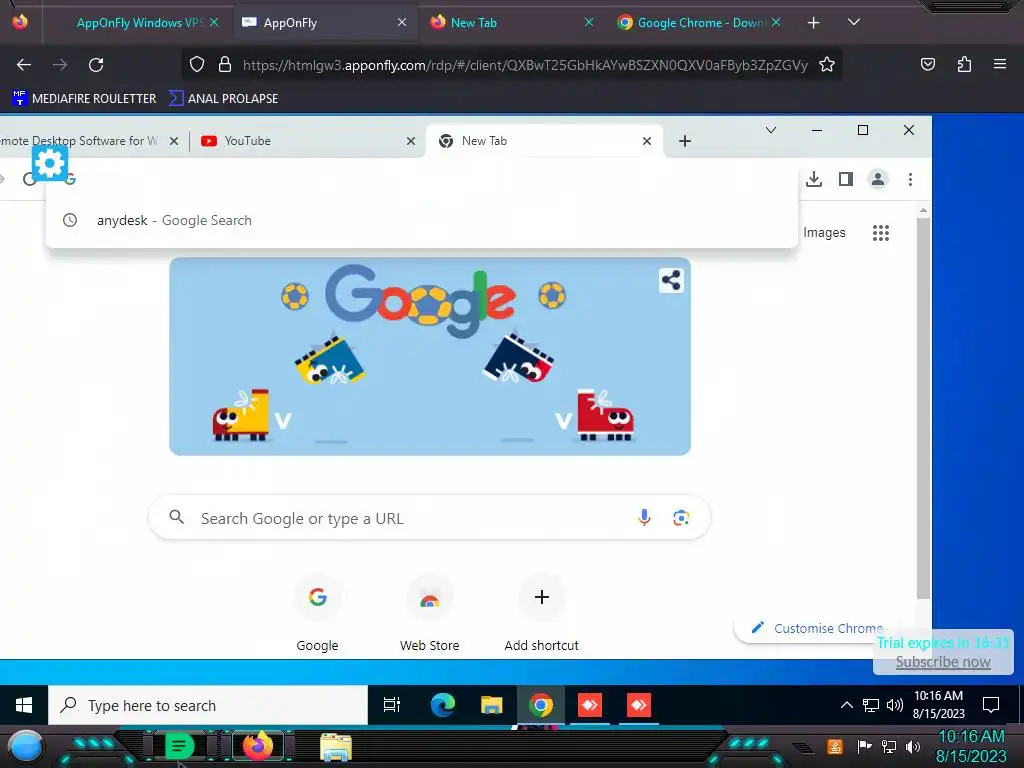
Task: Select Firefox on host taskbar
Action: pos(257,746)
